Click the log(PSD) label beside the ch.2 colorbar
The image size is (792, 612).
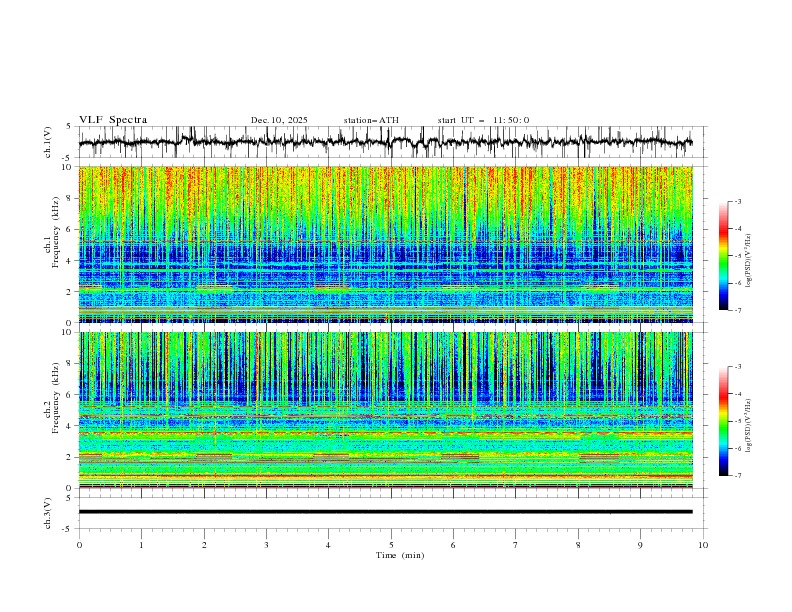748,426
